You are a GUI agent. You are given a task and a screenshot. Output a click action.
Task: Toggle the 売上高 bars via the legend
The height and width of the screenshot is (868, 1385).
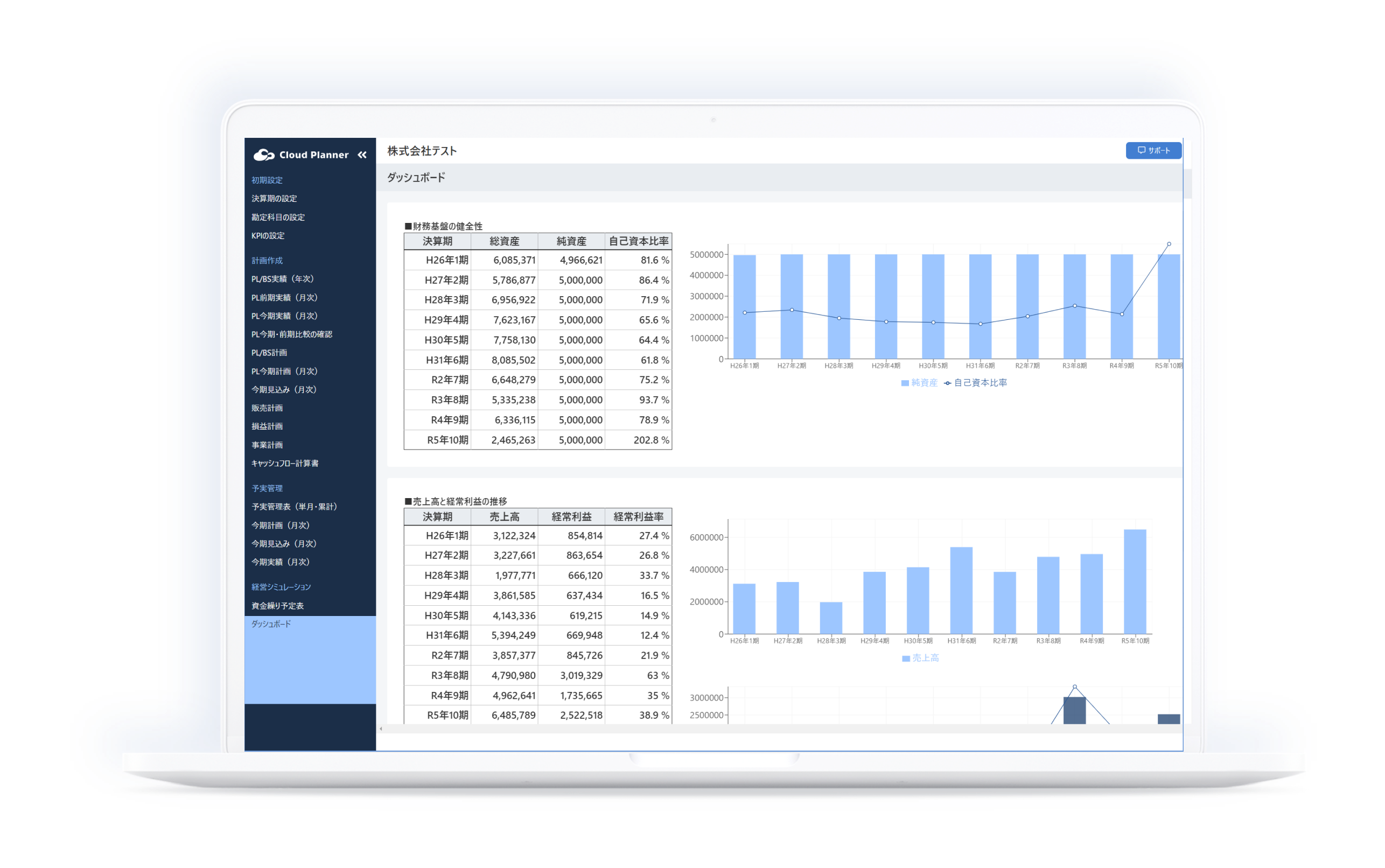pos(921,658)
